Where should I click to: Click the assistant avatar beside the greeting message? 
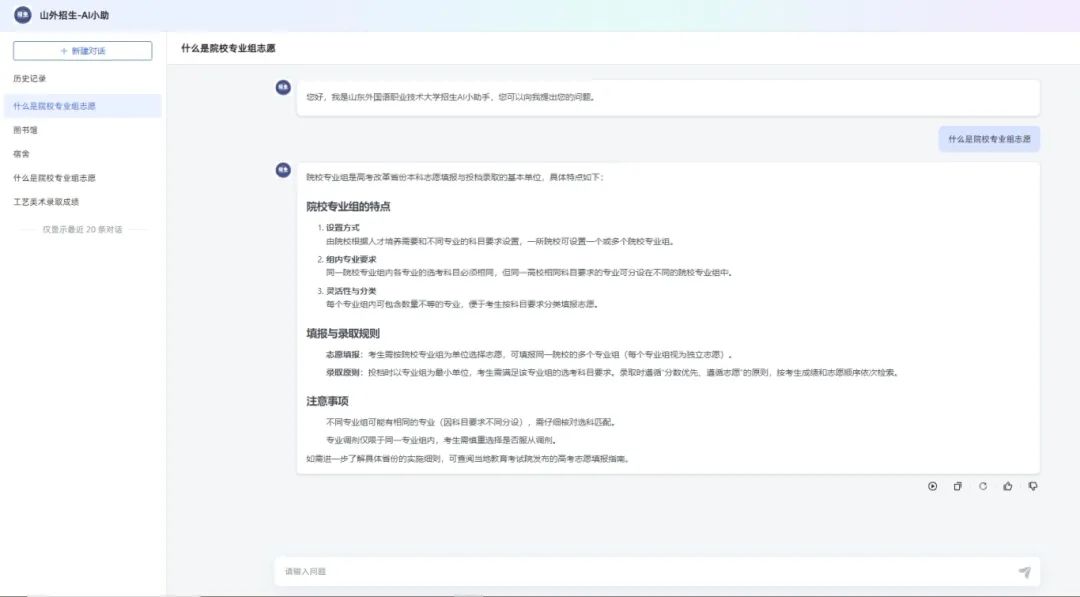[283, 88]
